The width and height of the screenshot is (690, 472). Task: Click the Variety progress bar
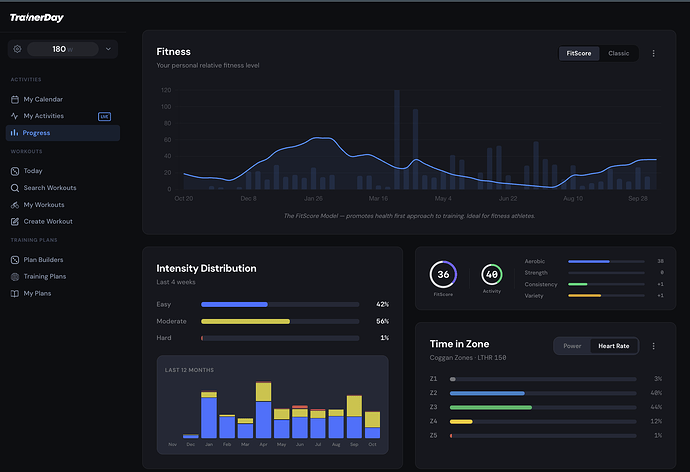(x=606, y=296)
